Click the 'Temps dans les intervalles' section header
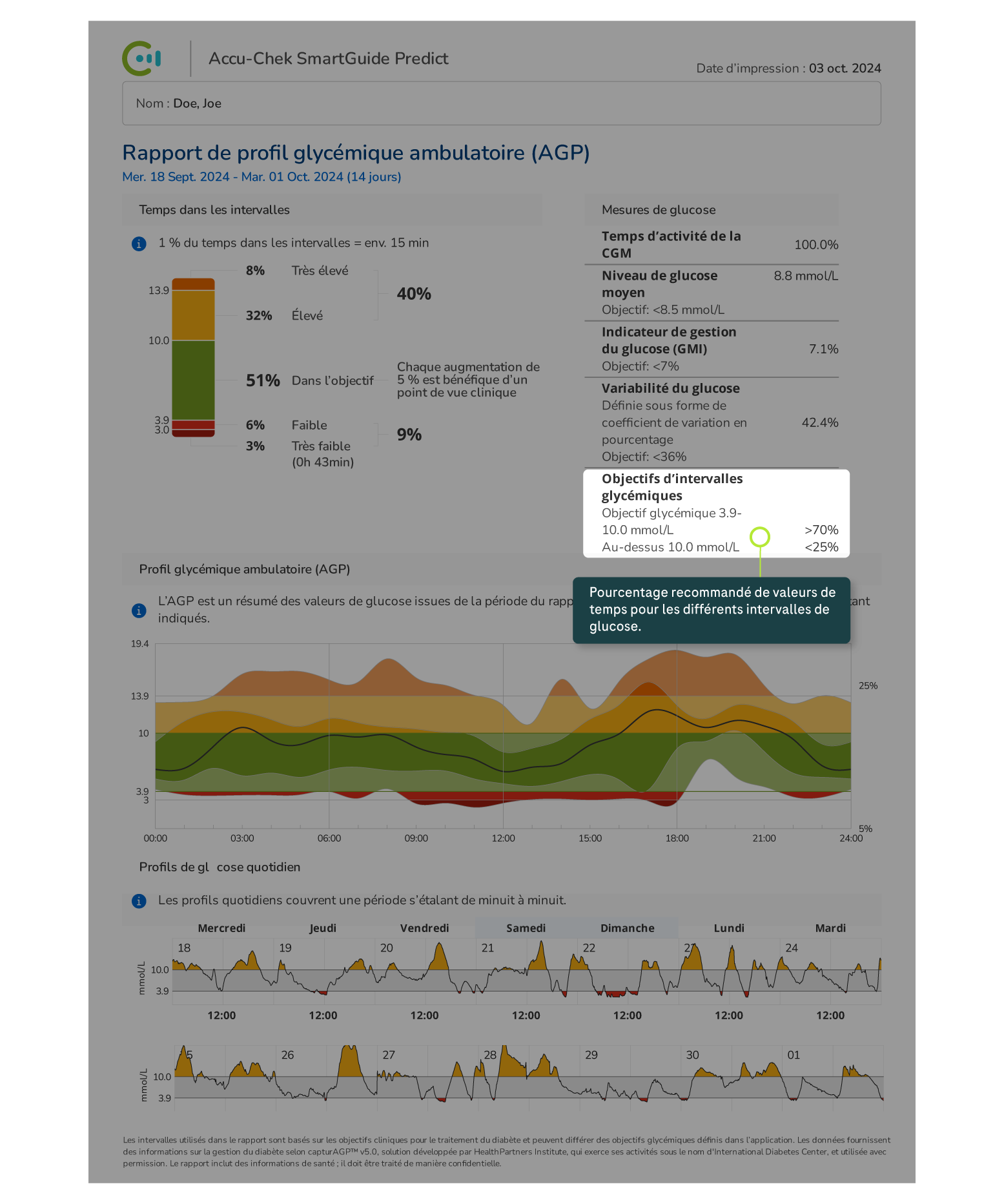1004x1204 pixels. 332,210
